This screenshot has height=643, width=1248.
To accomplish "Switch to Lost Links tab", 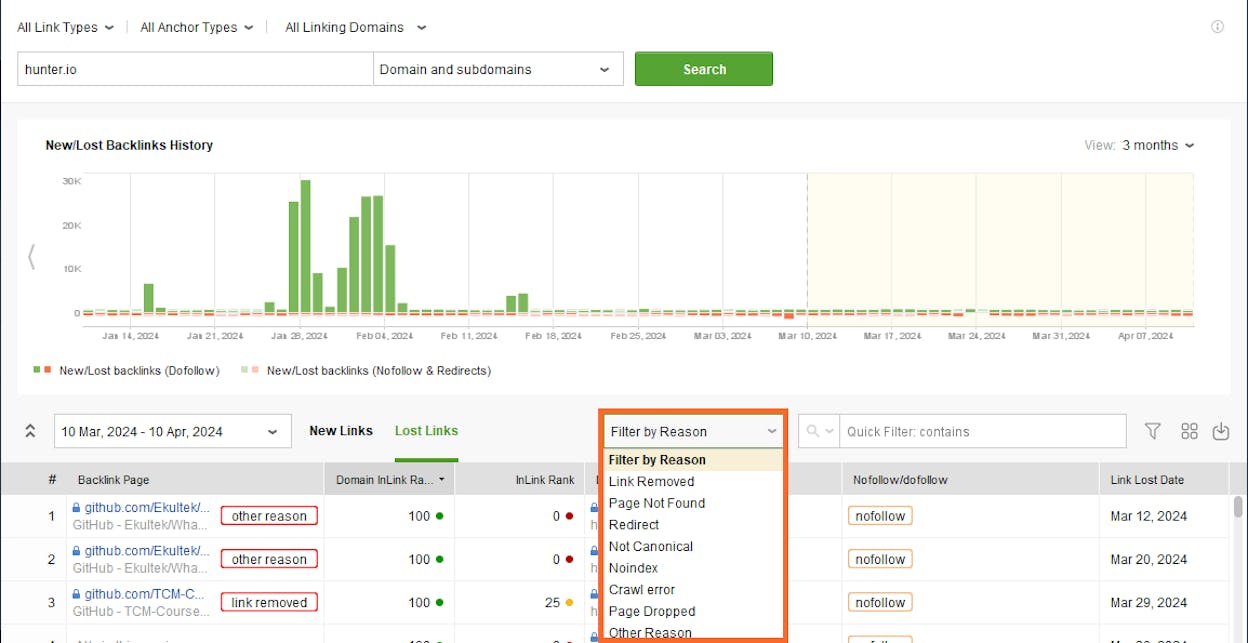I will 426,431.
